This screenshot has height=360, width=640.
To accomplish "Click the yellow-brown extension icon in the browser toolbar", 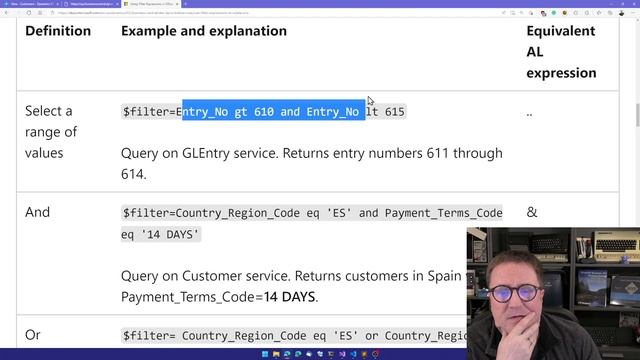I will pyautogui.click(x=564, y=13).
